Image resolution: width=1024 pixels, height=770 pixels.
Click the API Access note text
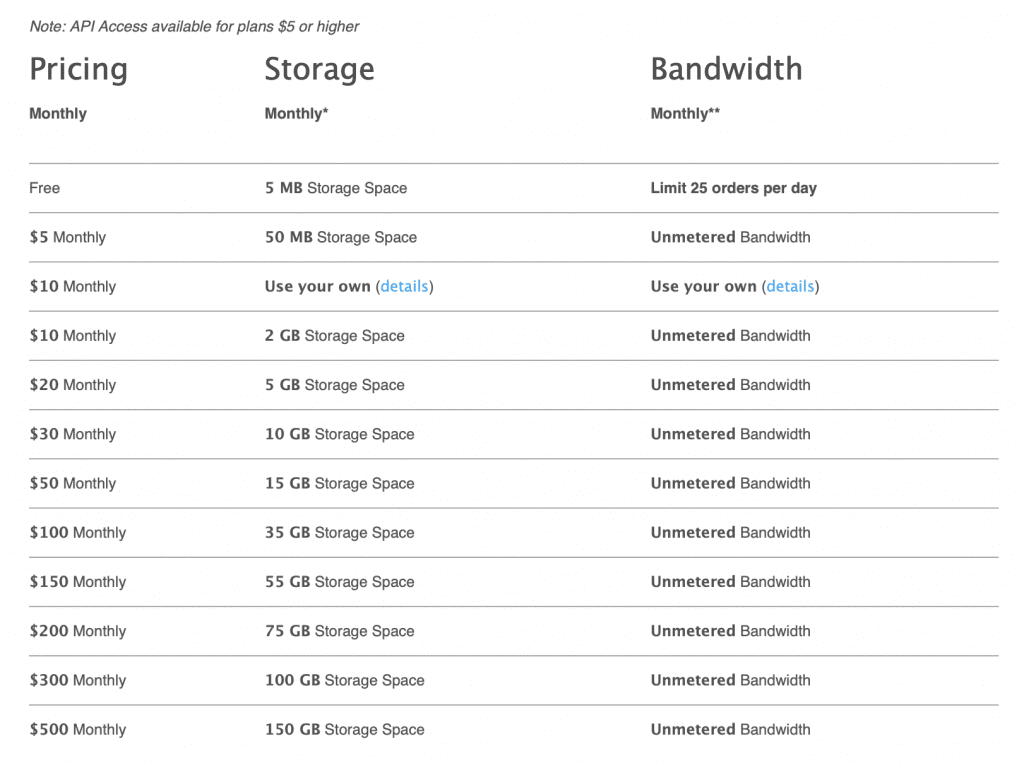194,26
